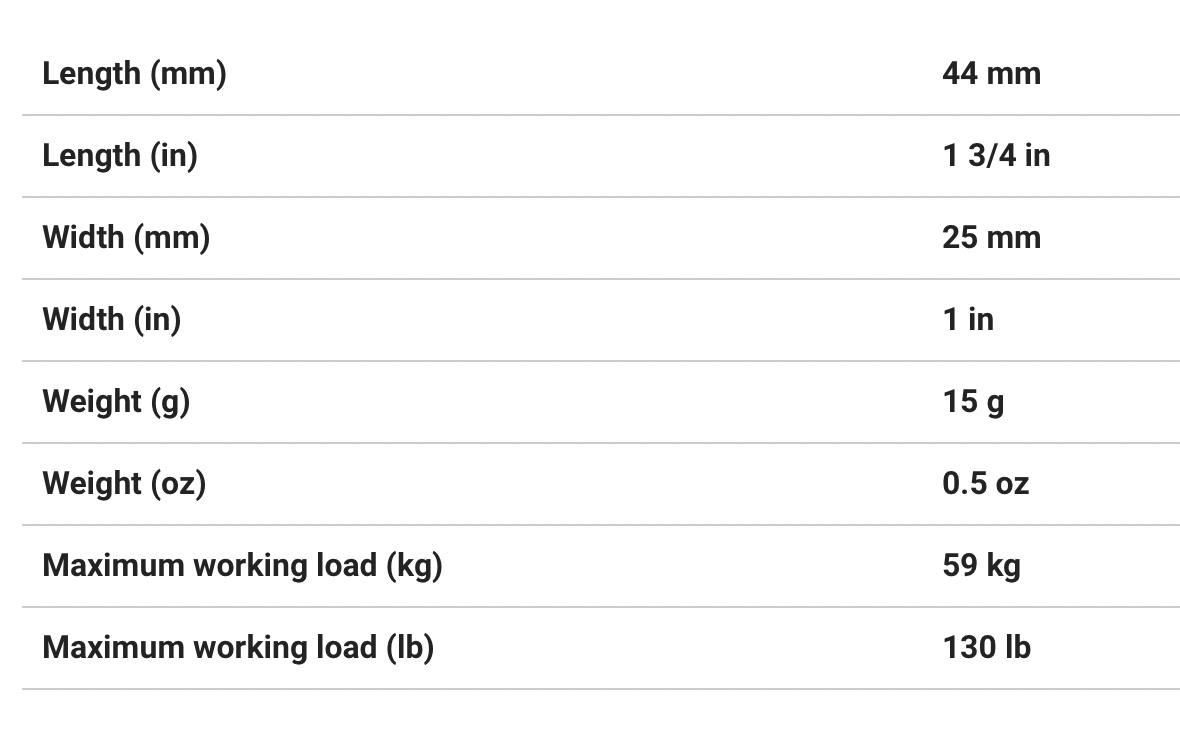Select the "1 in" width value
The height and width of the screenshot is (754, 1180).
tap(968, 319)
